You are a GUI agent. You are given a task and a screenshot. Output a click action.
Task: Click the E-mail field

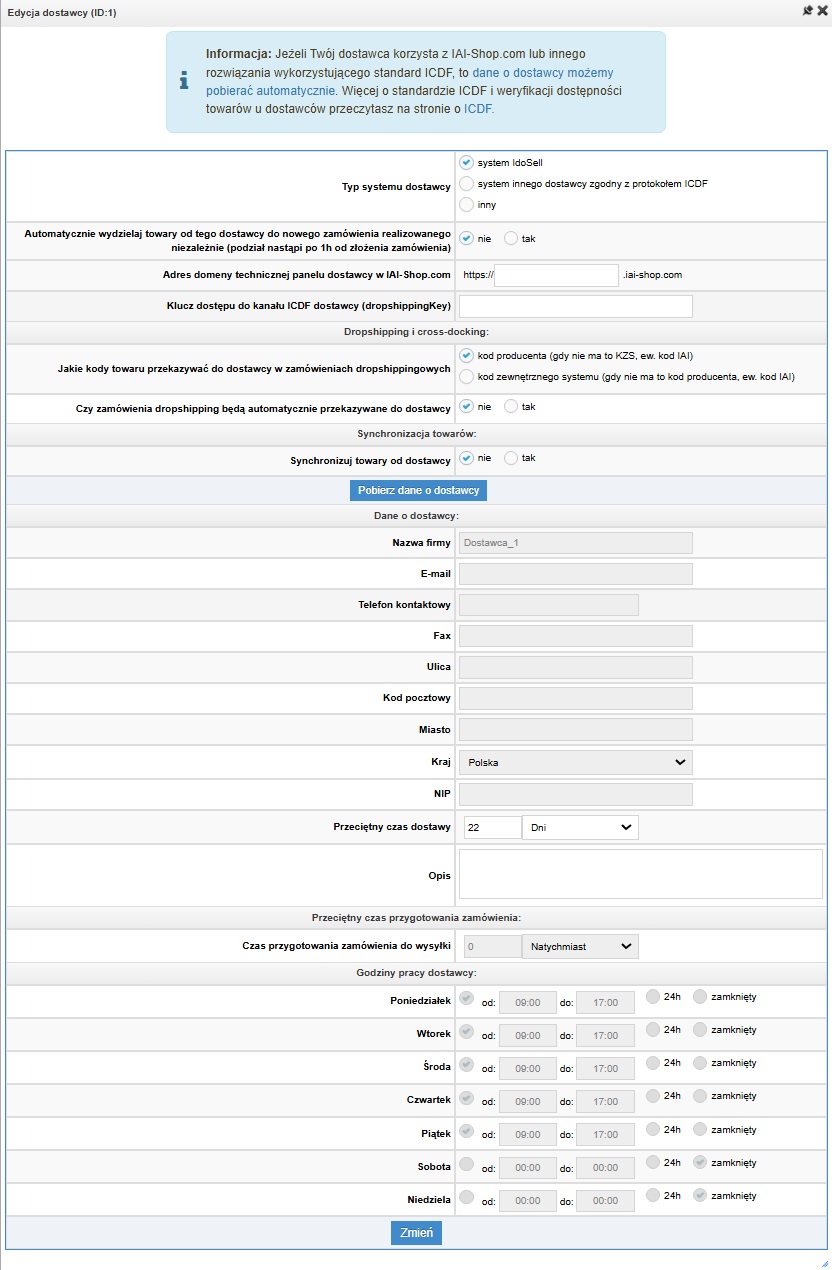(x=576, y=574)
